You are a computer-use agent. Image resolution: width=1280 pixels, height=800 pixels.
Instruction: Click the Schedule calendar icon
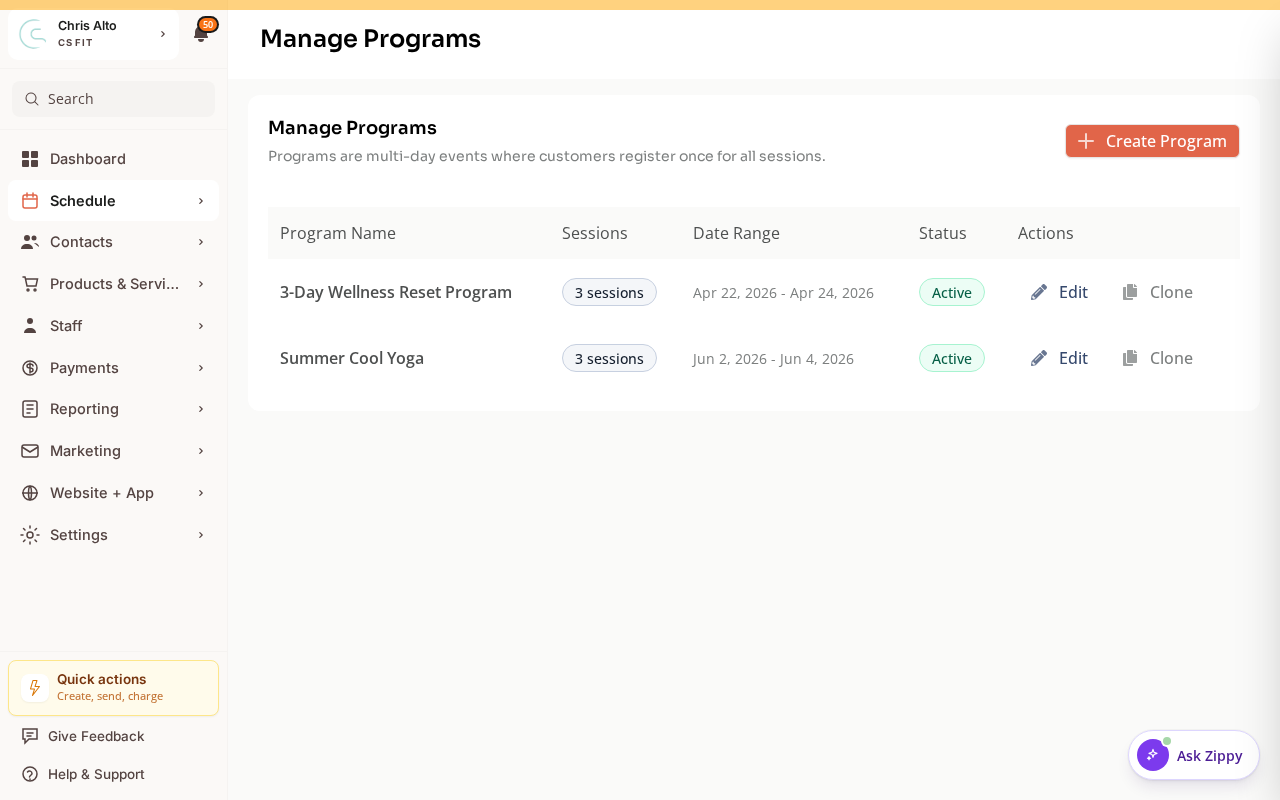point(30,201)
